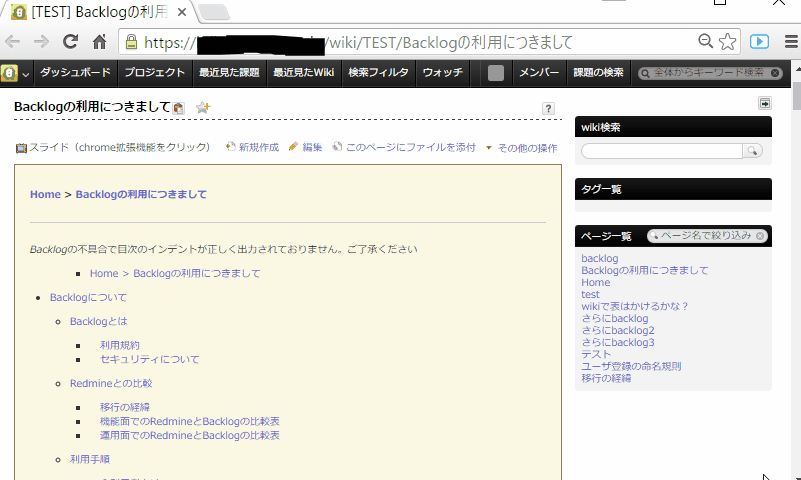Open the help question mark button
Screen dimensions: 801x480
(x=548, y=108)
